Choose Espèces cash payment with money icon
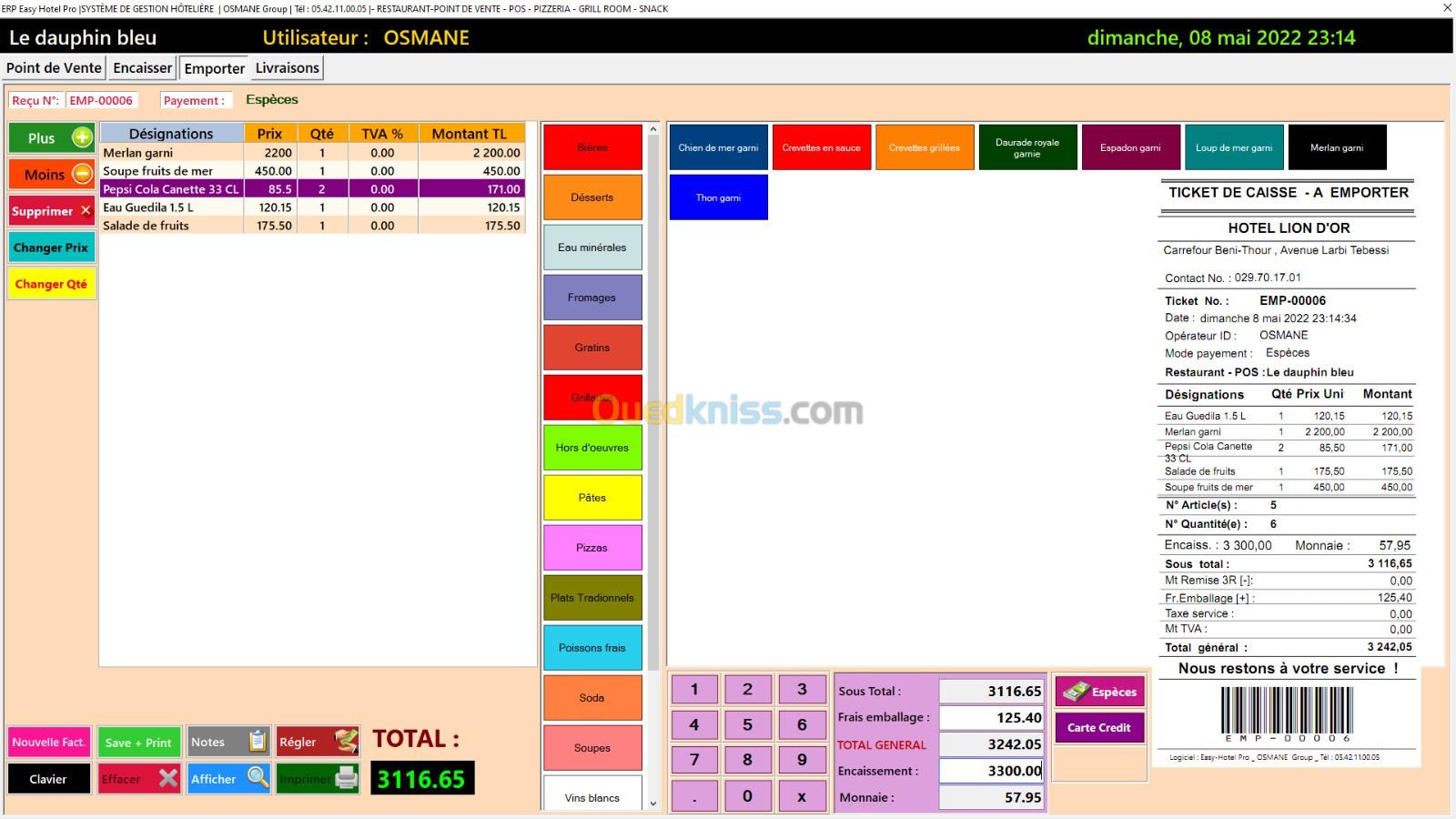The height and width of the screenshot is (819, 1456). tap(1099, 692)
